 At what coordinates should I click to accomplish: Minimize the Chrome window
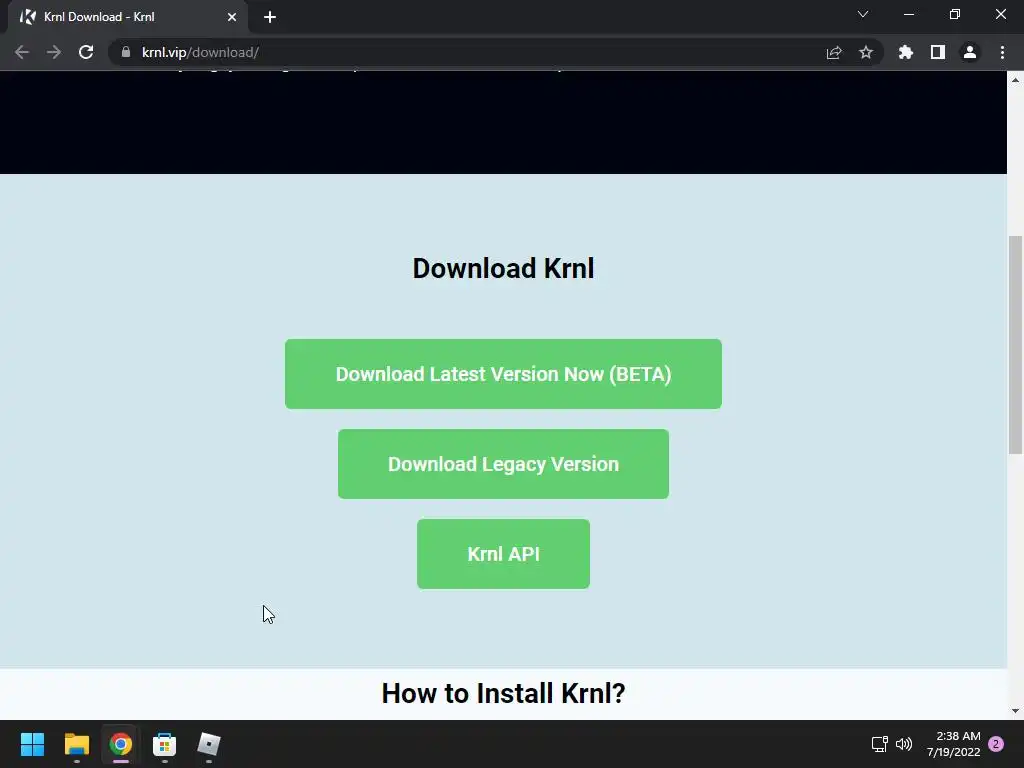tap(909, 14)
